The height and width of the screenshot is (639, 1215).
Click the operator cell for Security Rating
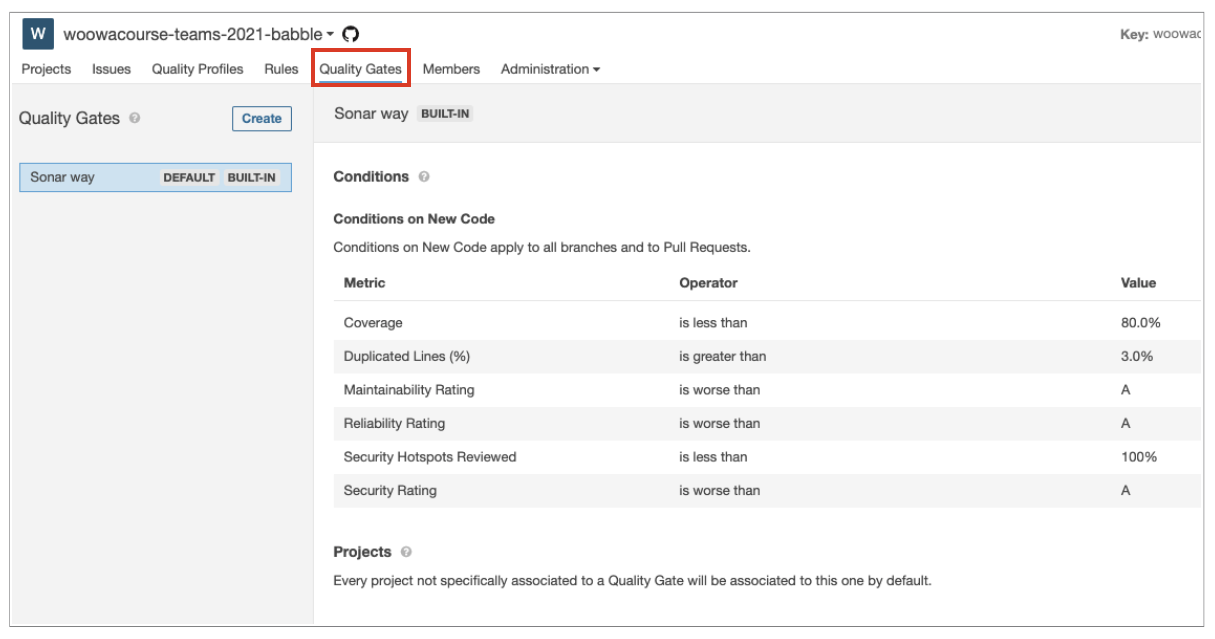pos(719,491)
